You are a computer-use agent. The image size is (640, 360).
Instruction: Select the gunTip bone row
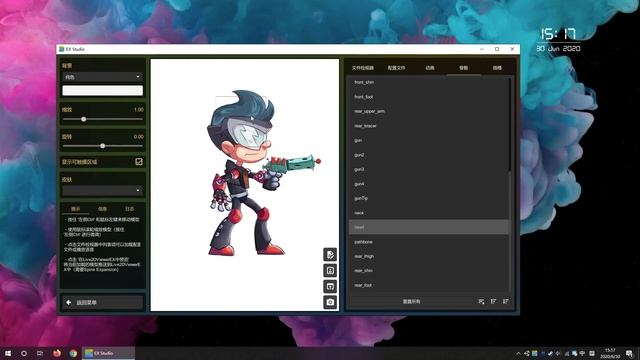[x=429, y=198]
